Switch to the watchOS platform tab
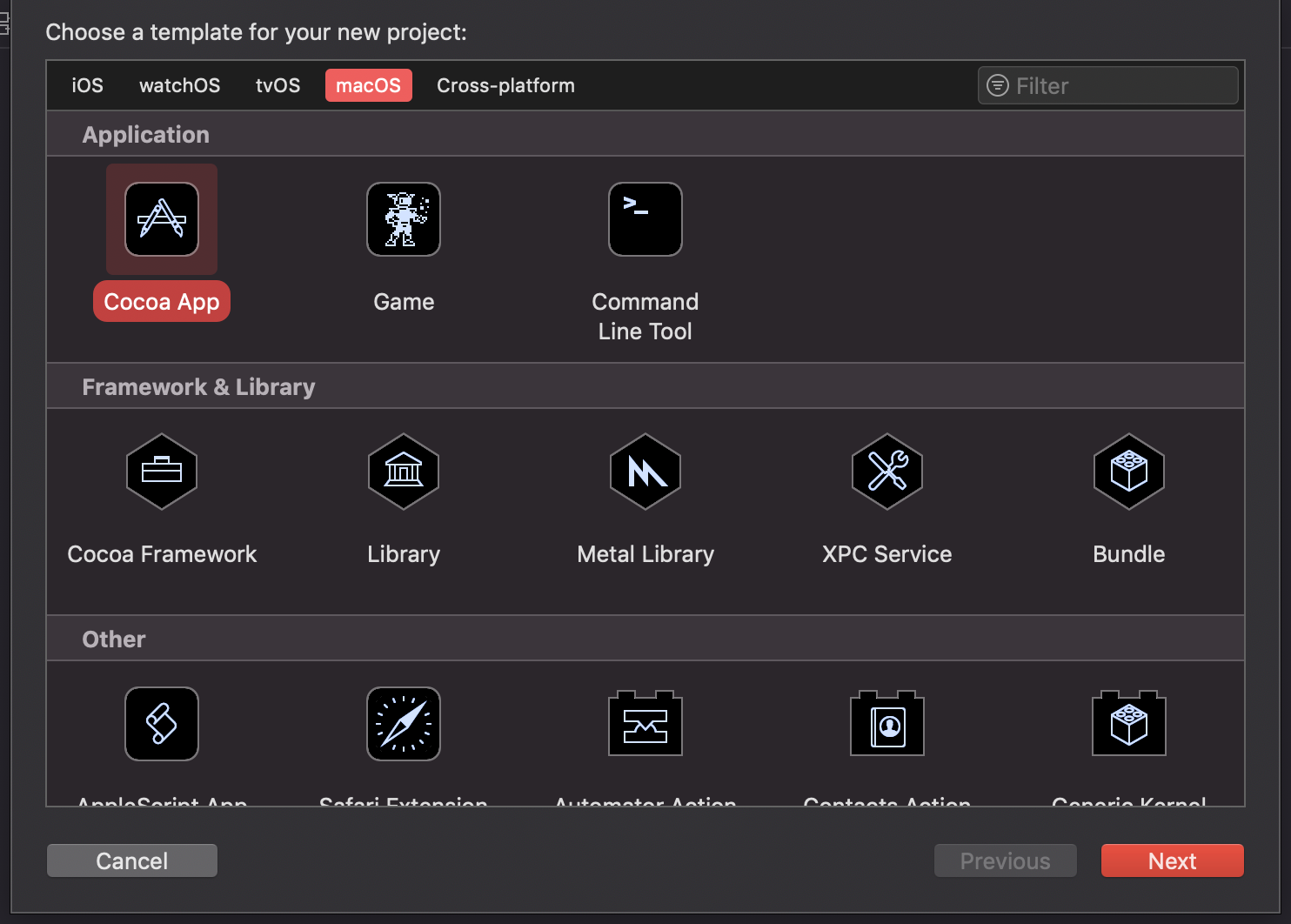The height and width of the screenshot is (924, 1291). (179, 85)
